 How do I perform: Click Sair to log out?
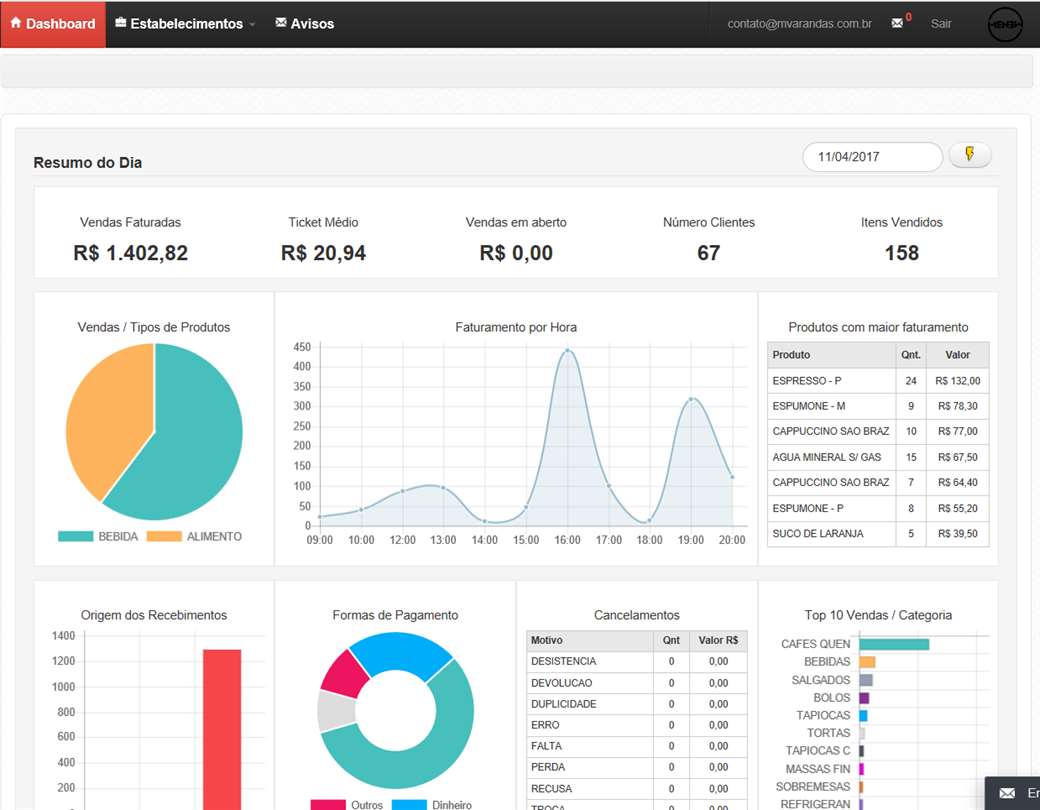pyautogui.click(x=941, y=24)
